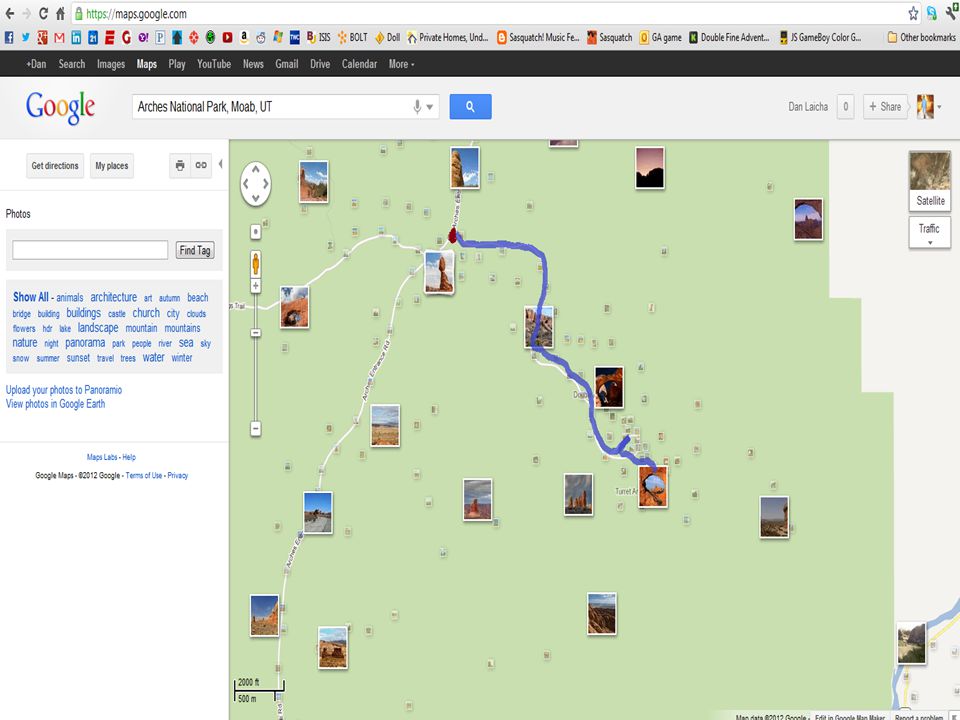Expand the Traffic layers dropdown
This screenshot has width=960, height=720.
click(929, 233)
